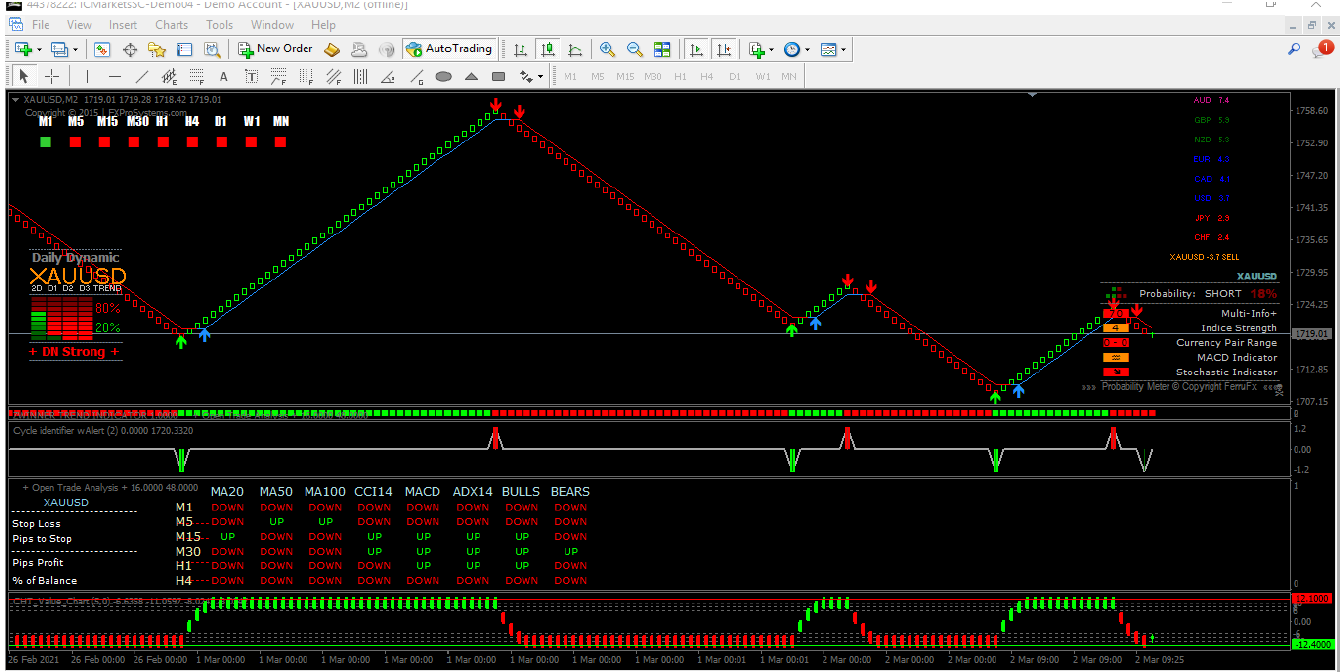The height and width of the screenshot is (672, 1340).
Task: Launch the Strategy Tester icon
Action: point(211,49)
